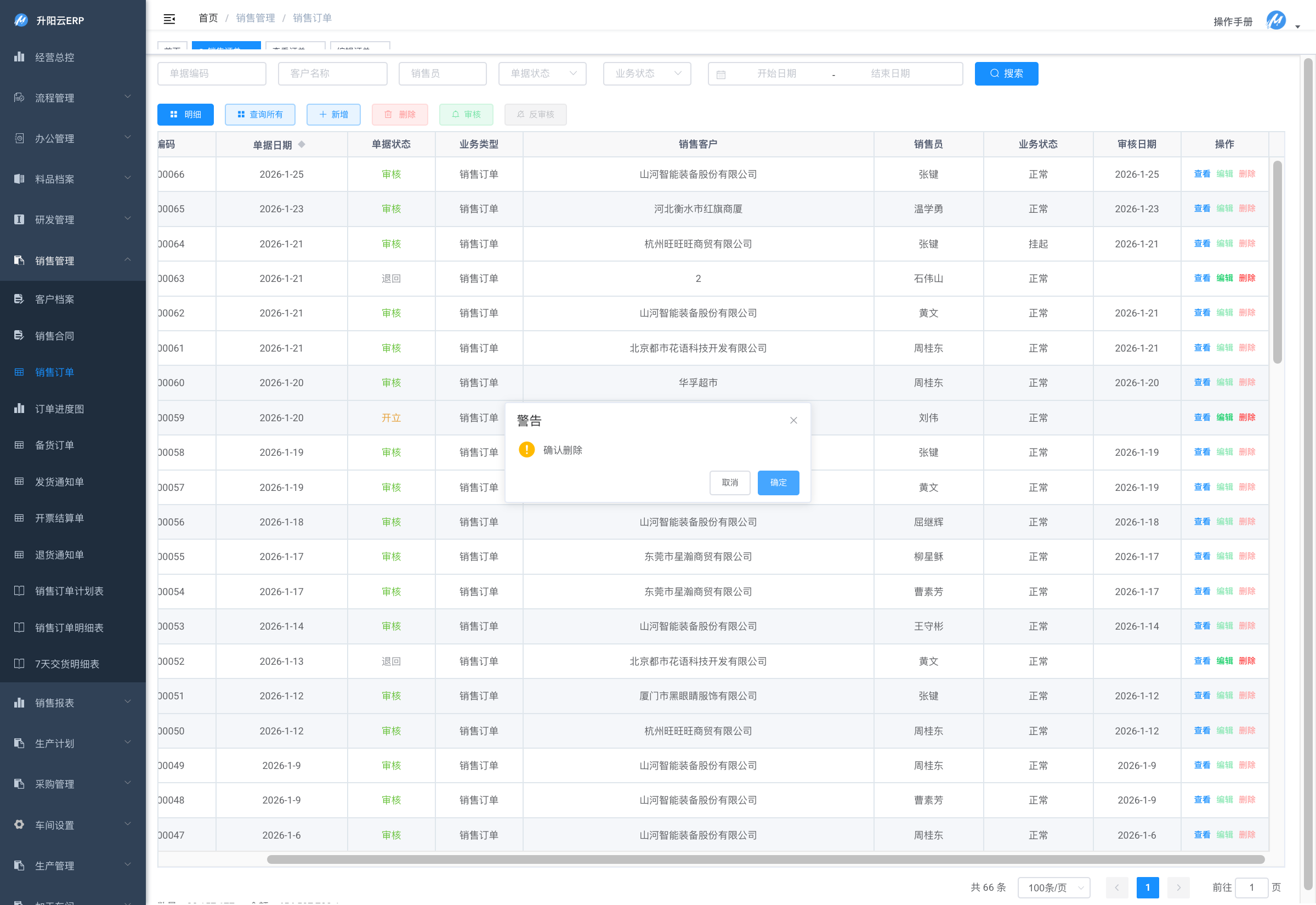Close the 警告 dialog with X icon
Image resolution: width=1316 pixels, height=905 pixels.
click(x=793, y=420)
